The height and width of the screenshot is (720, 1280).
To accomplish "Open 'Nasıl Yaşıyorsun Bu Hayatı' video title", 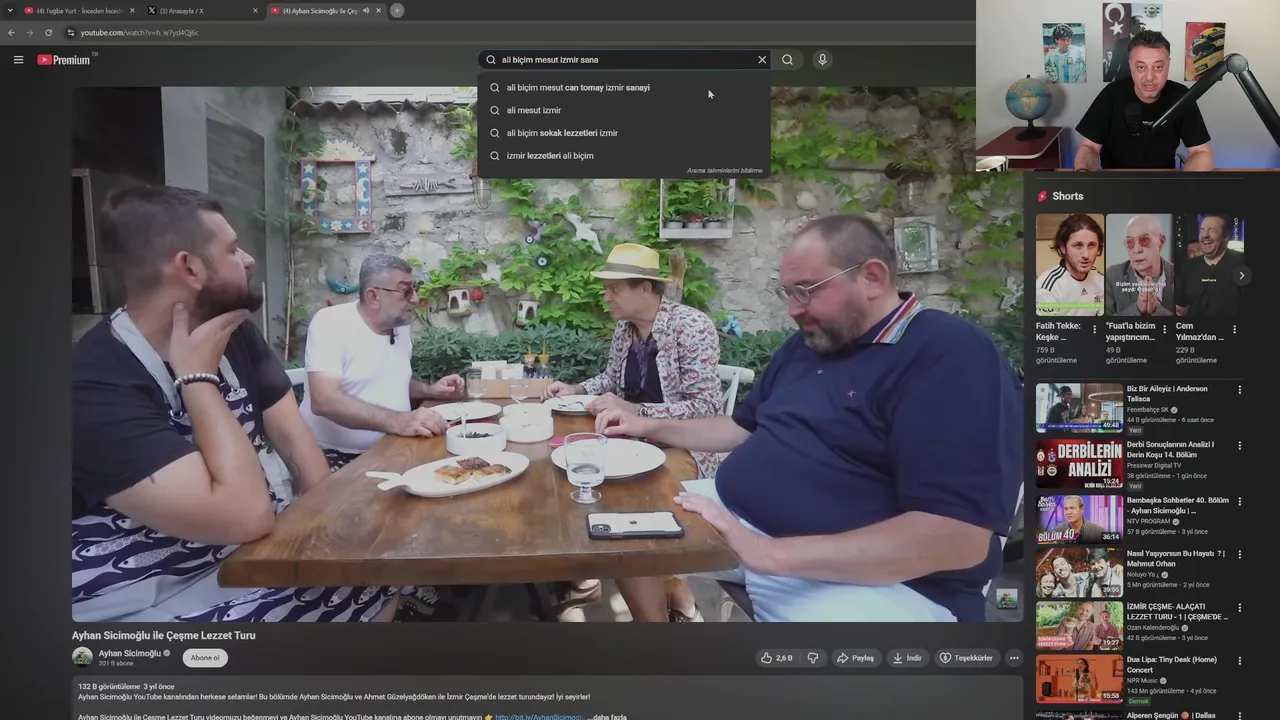I will 1176,558.
